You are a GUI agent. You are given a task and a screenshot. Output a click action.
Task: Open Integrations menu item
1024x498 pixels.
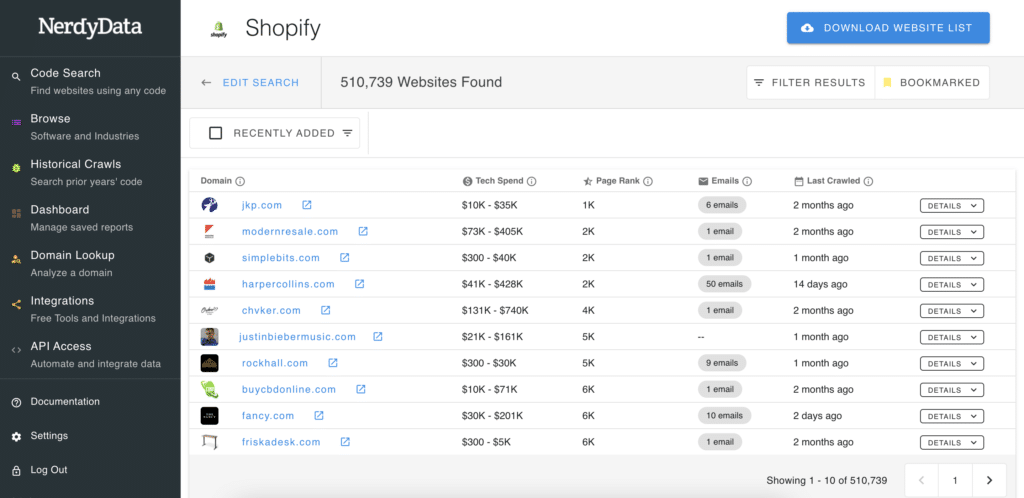[90, 309]
